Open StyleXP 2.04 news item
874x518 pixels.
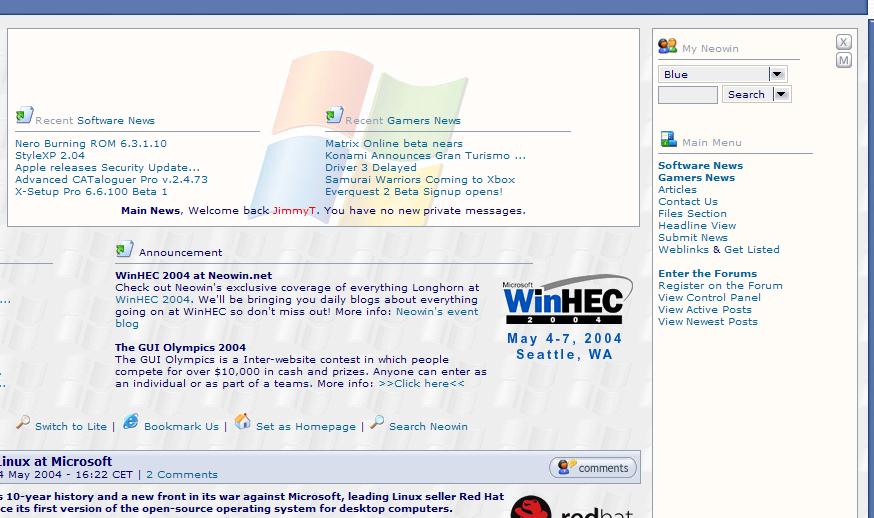(50, 156)
